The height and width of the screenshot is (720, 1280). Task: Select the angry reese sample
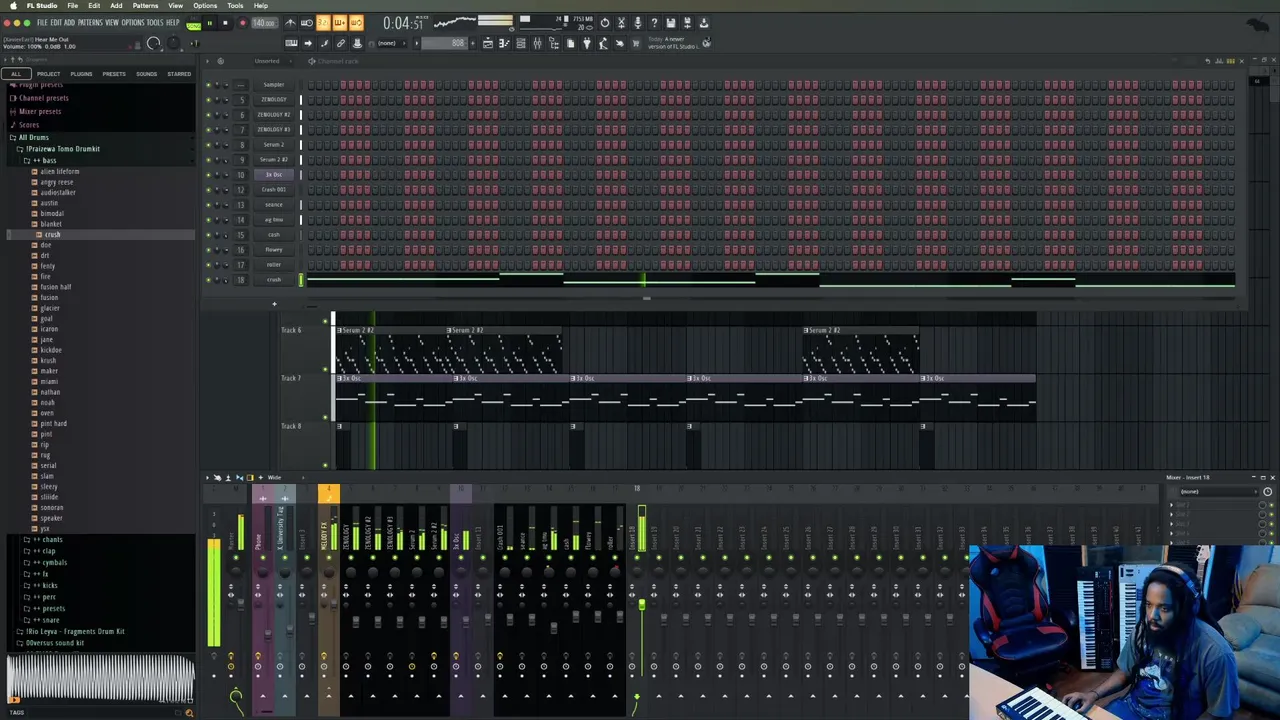point(56,182)
